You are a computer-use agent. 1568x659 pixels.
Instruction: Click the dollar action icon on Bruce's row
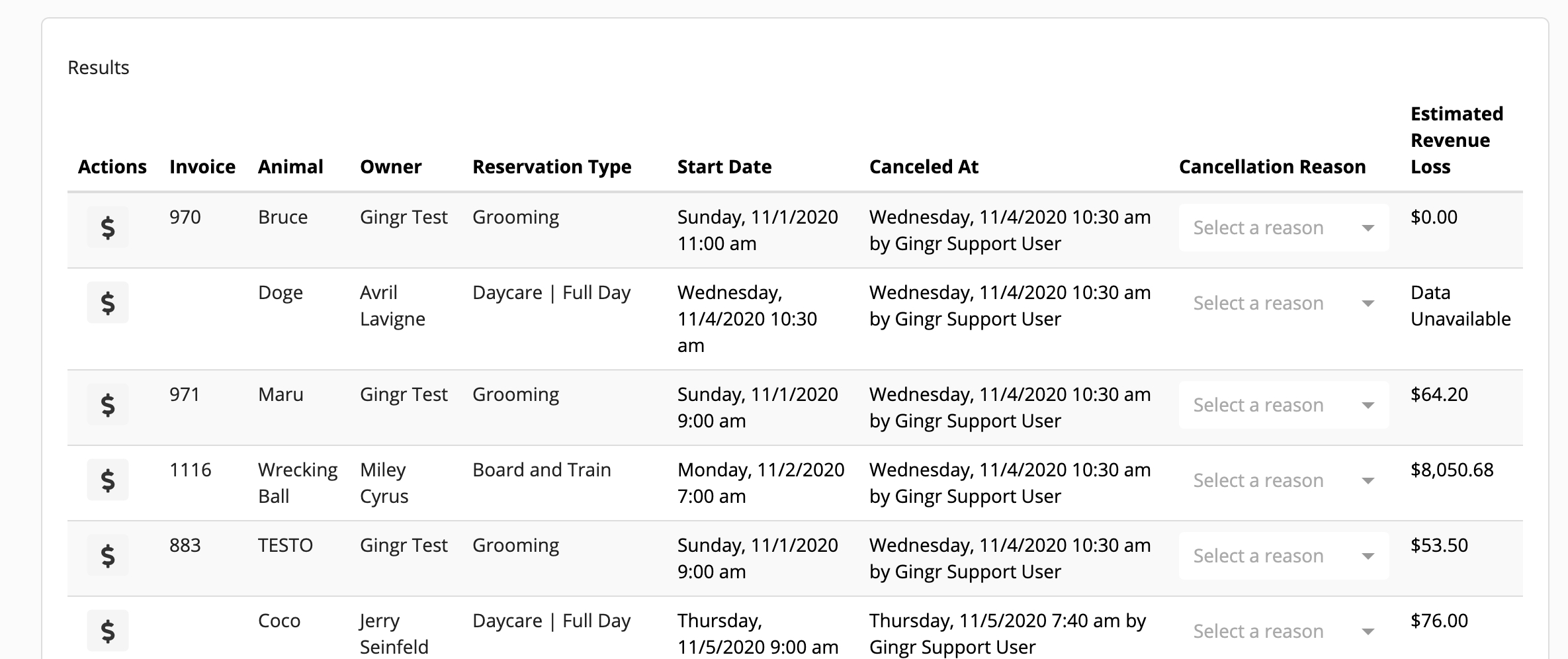coord(107,227)
